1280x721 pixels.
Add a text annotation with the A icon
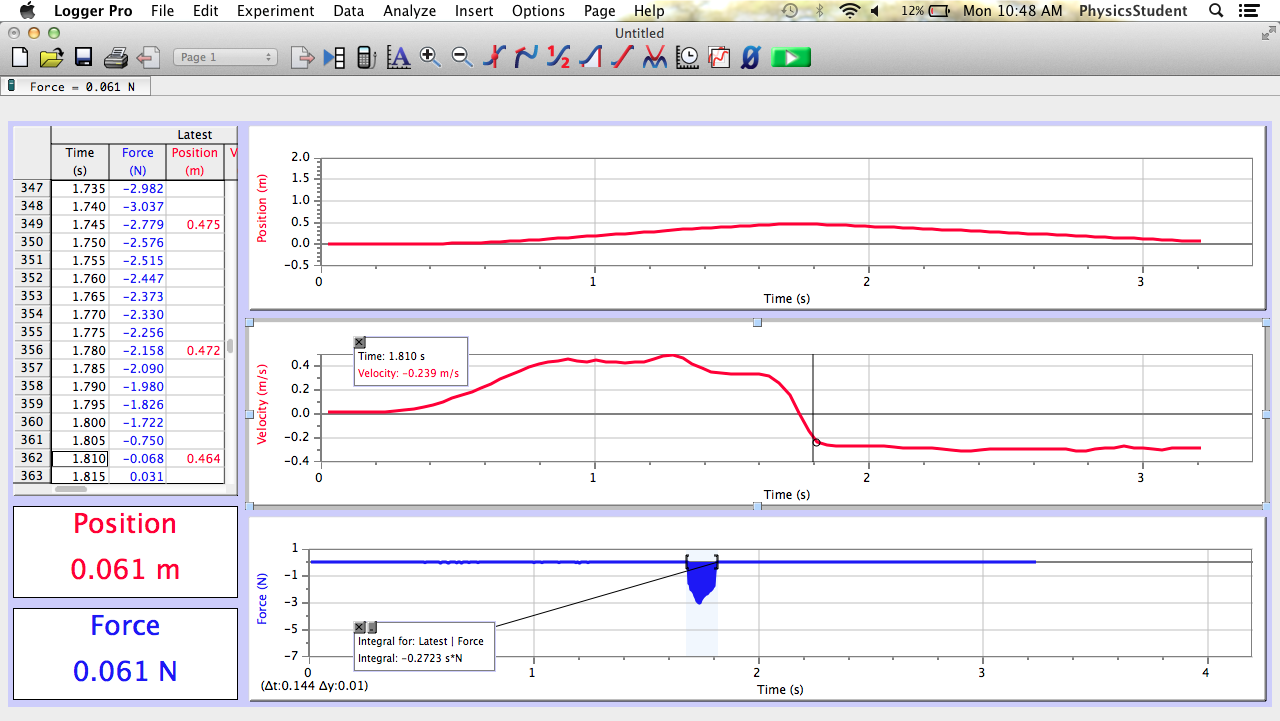tap(399, 57)
